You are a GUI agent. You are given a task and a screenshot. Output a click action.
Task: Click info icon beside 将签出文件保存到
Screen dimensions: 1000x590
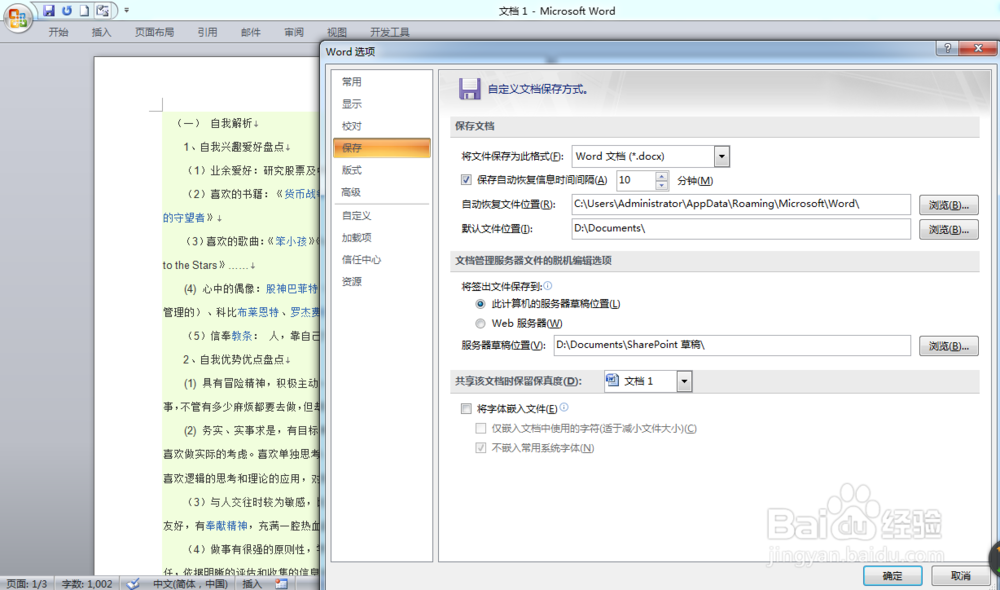[x=548, y=286]
